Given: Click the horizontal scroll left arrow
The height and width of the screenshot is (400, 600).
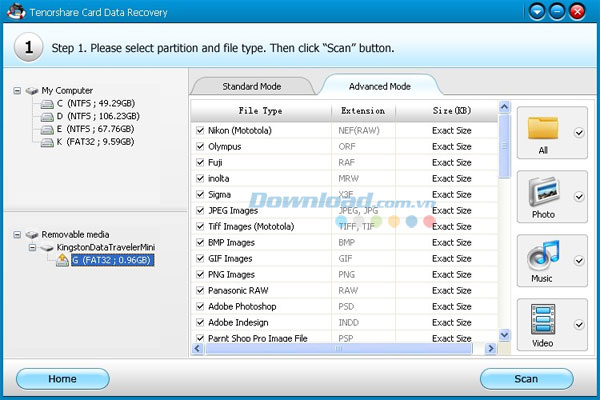Looking at the screenshot, I should pos(197,348).
